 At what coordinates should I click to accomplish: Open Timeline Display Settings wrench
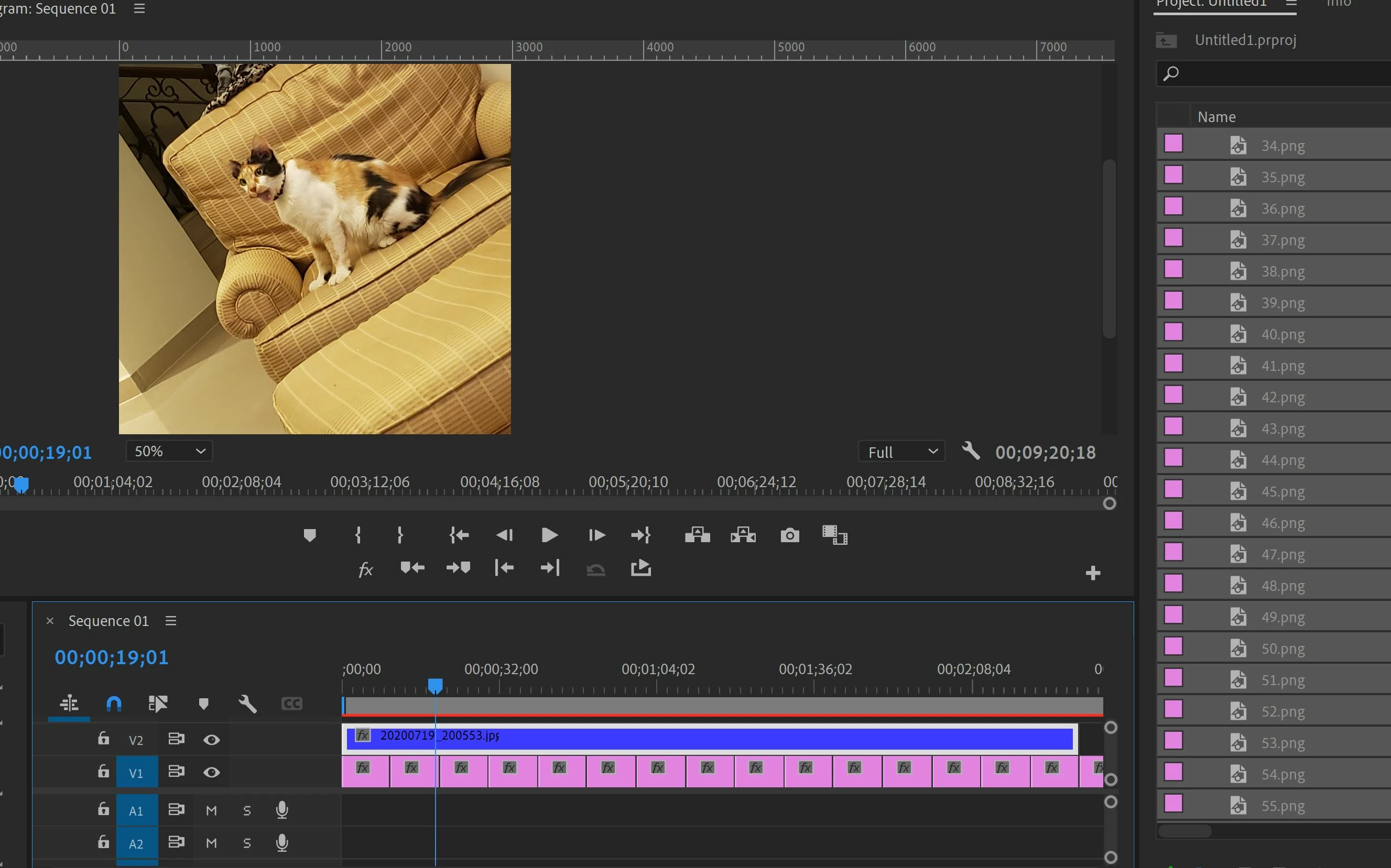coord(247,703)
